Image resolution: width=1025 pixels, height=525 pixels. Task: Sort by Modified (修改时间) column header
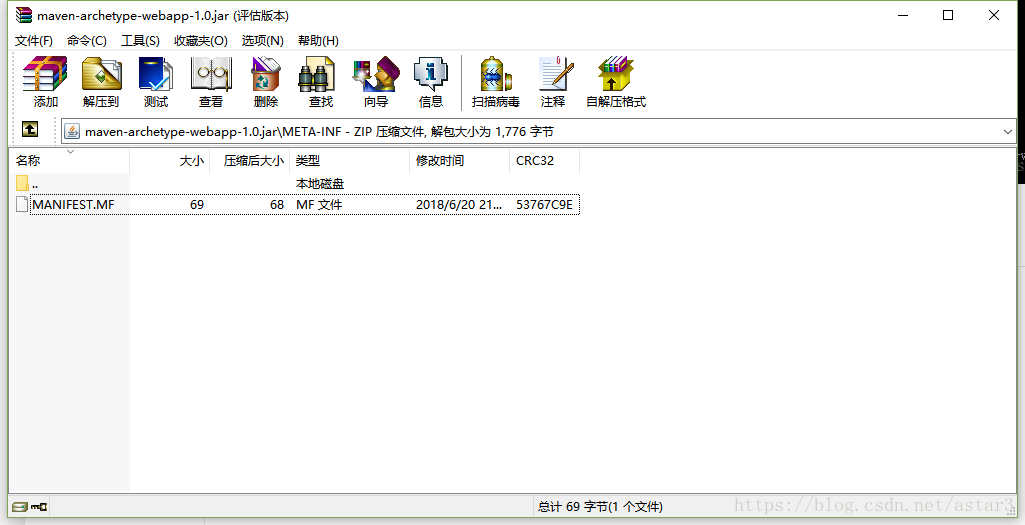tap(459, 161)
